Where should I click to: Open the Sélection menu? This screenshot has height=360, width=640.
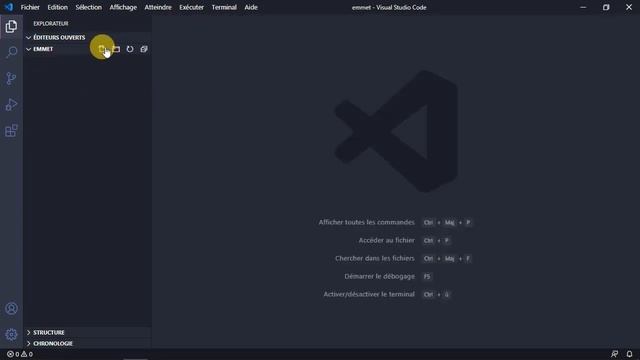pos(89,7)
